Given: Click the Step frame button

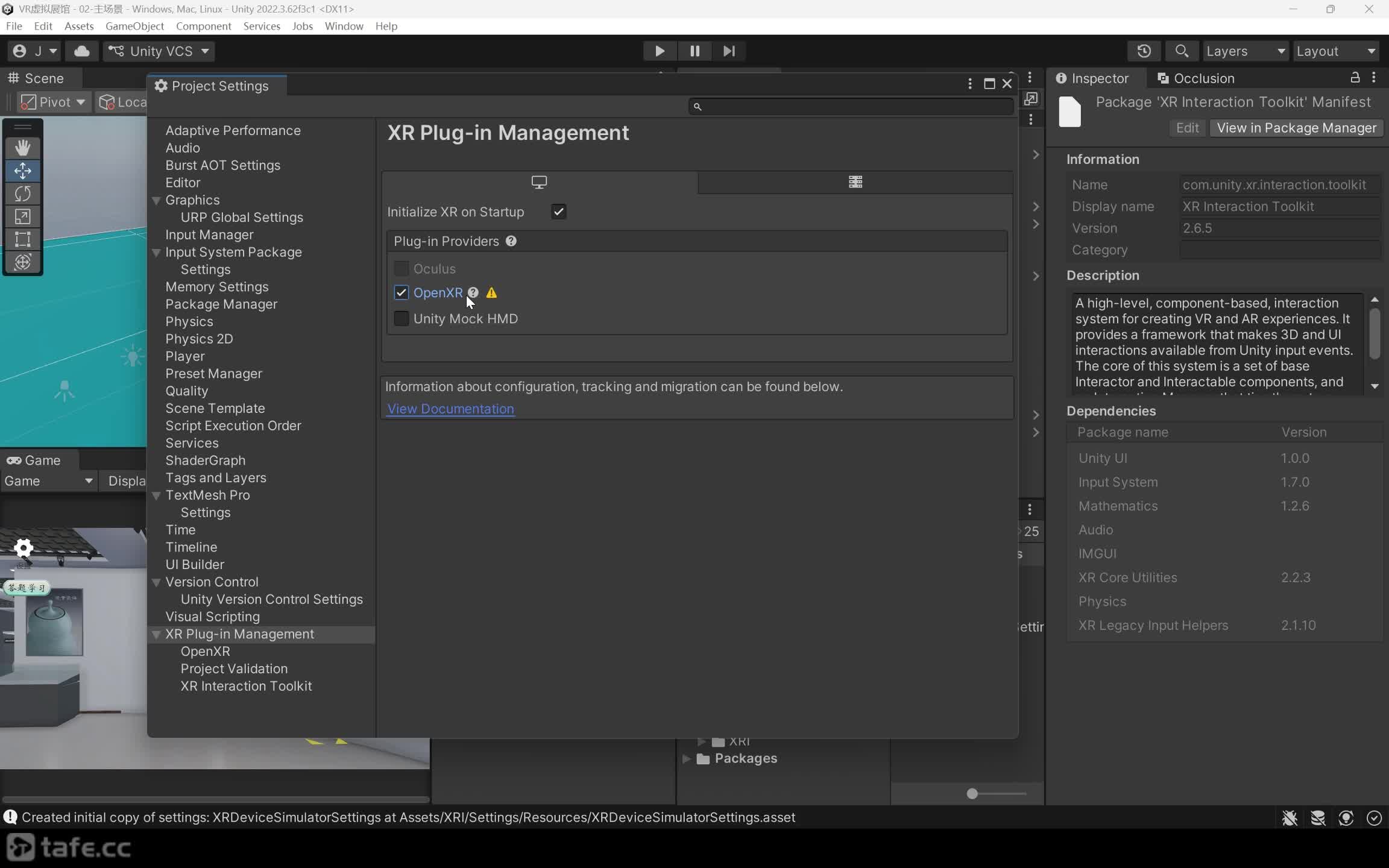Looking at the screenshot, I should [x=729, y=51].
